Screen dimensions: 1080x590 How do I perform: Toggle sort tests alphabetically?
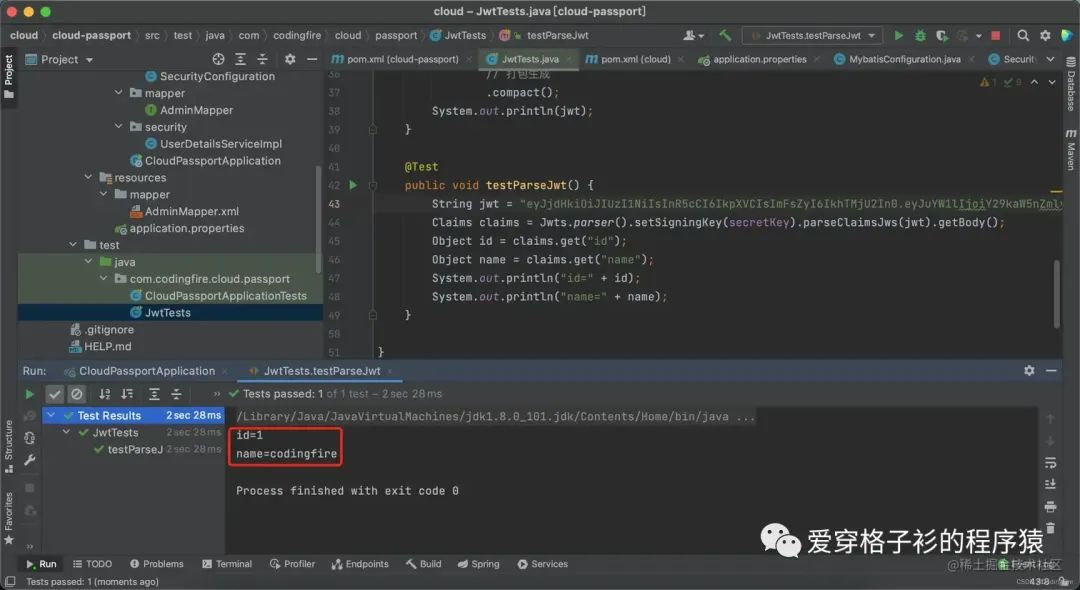tap(105, 393)
